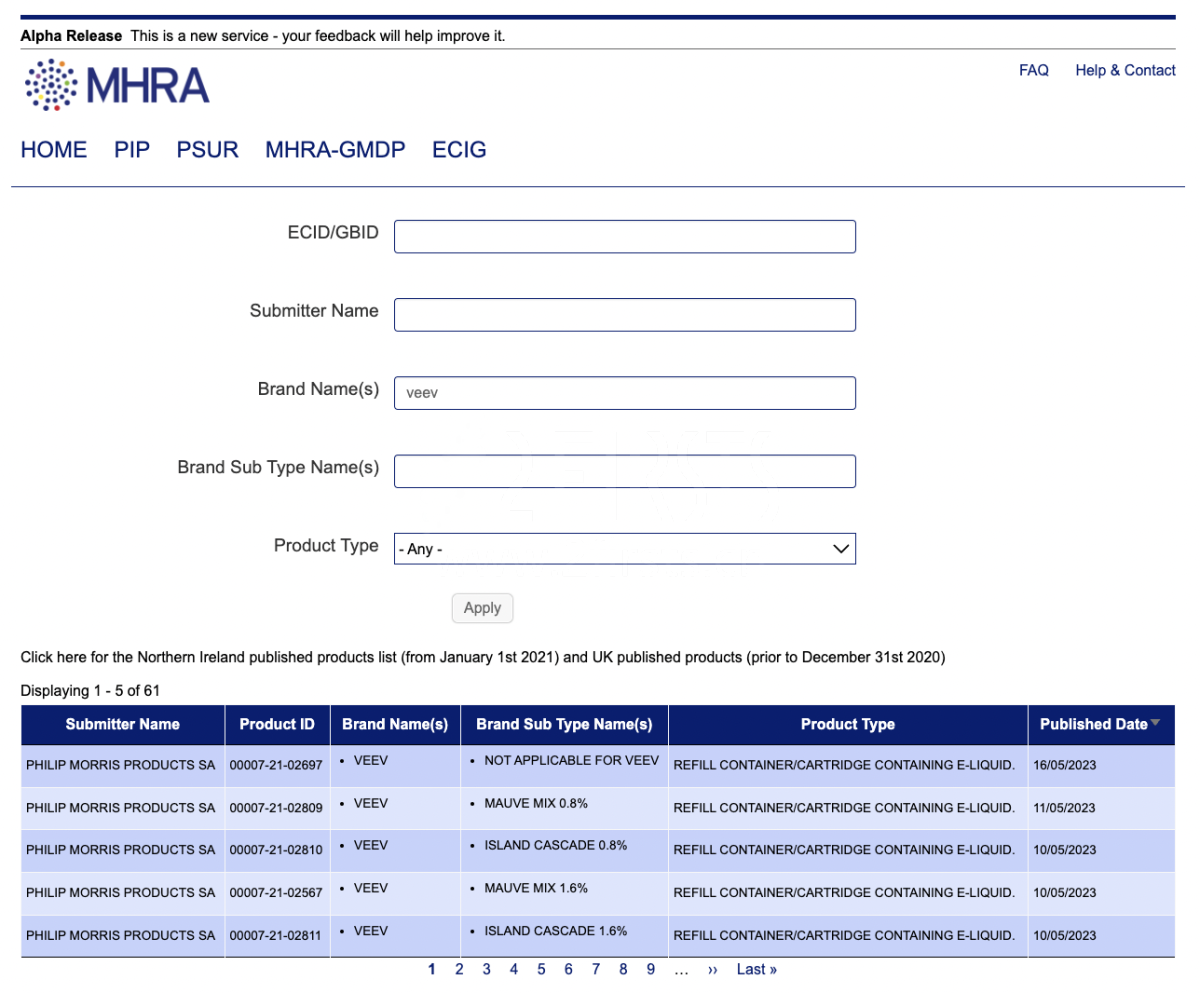This screenshot has width=1200, height=993.
Task: Focus the Brand Sub Type Name(s) field
Action: (x=625, y=471)
